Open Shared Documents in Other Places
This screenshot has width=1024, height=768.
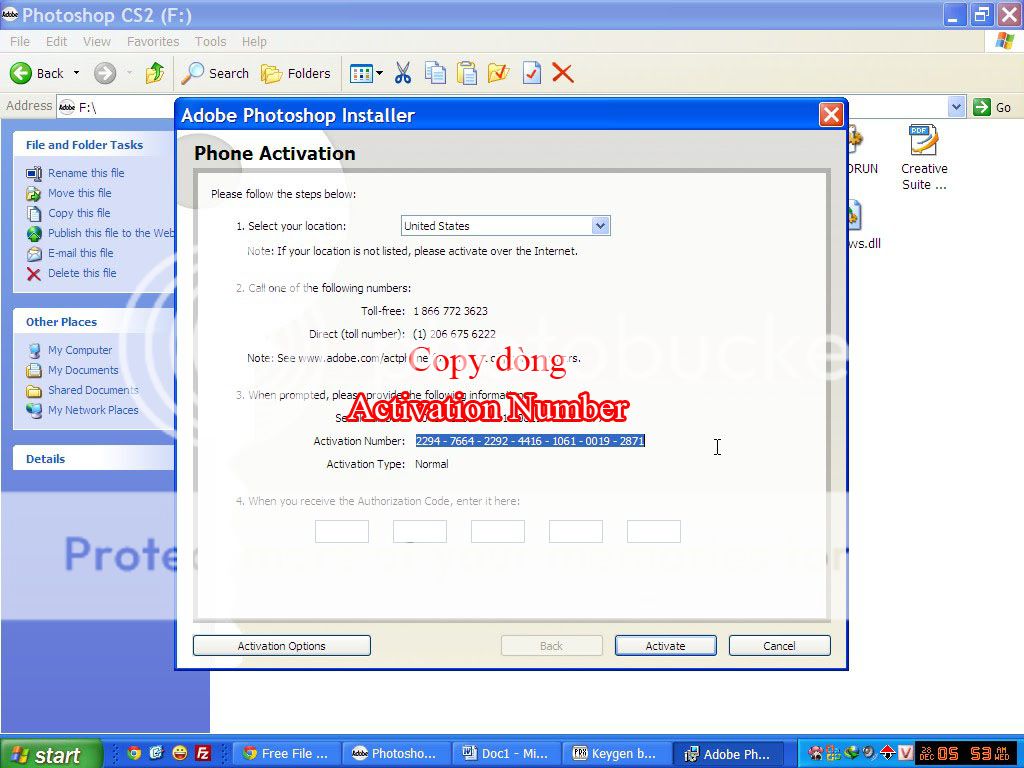[x=93, y=390]
